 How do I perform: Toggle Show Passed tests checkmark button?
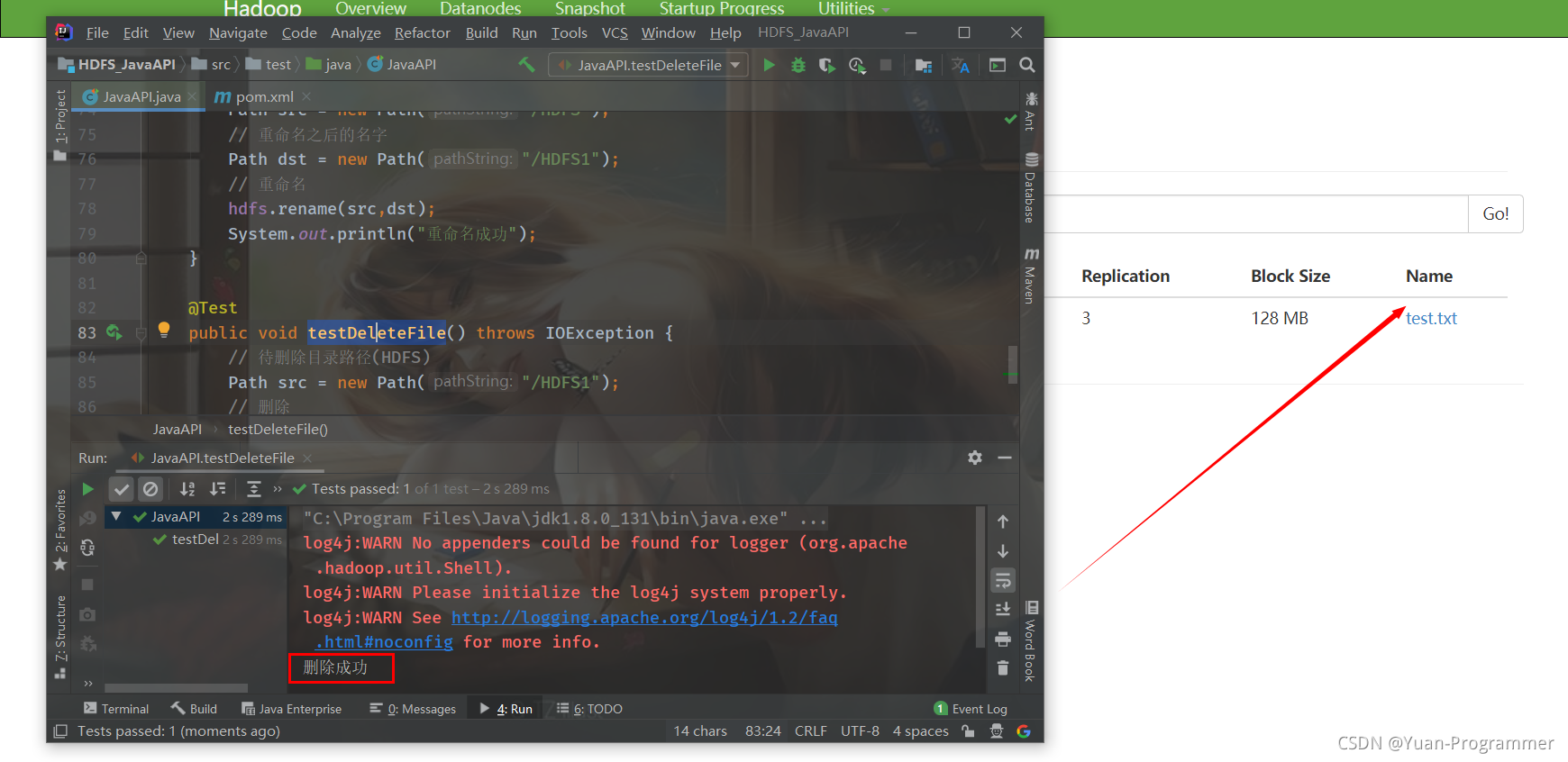[x=122, y=489]
